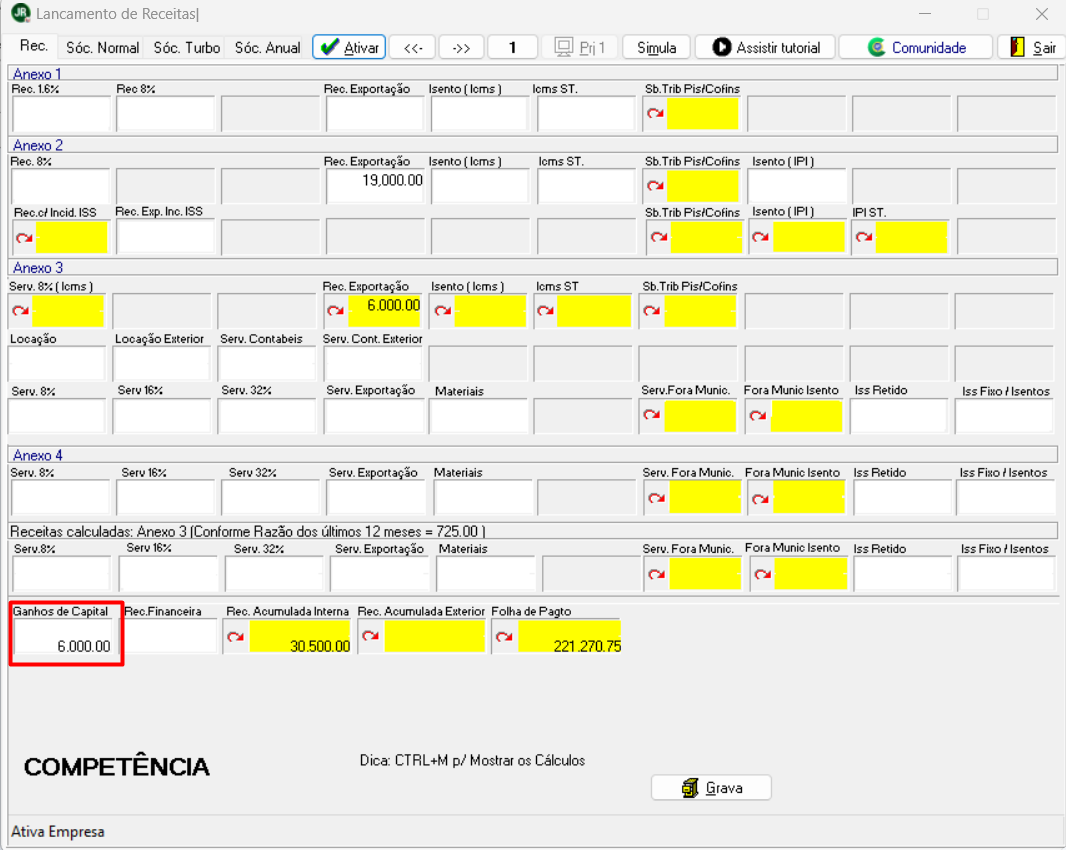
Task: Save entries with the Grava button
Action: coord(711,787)
